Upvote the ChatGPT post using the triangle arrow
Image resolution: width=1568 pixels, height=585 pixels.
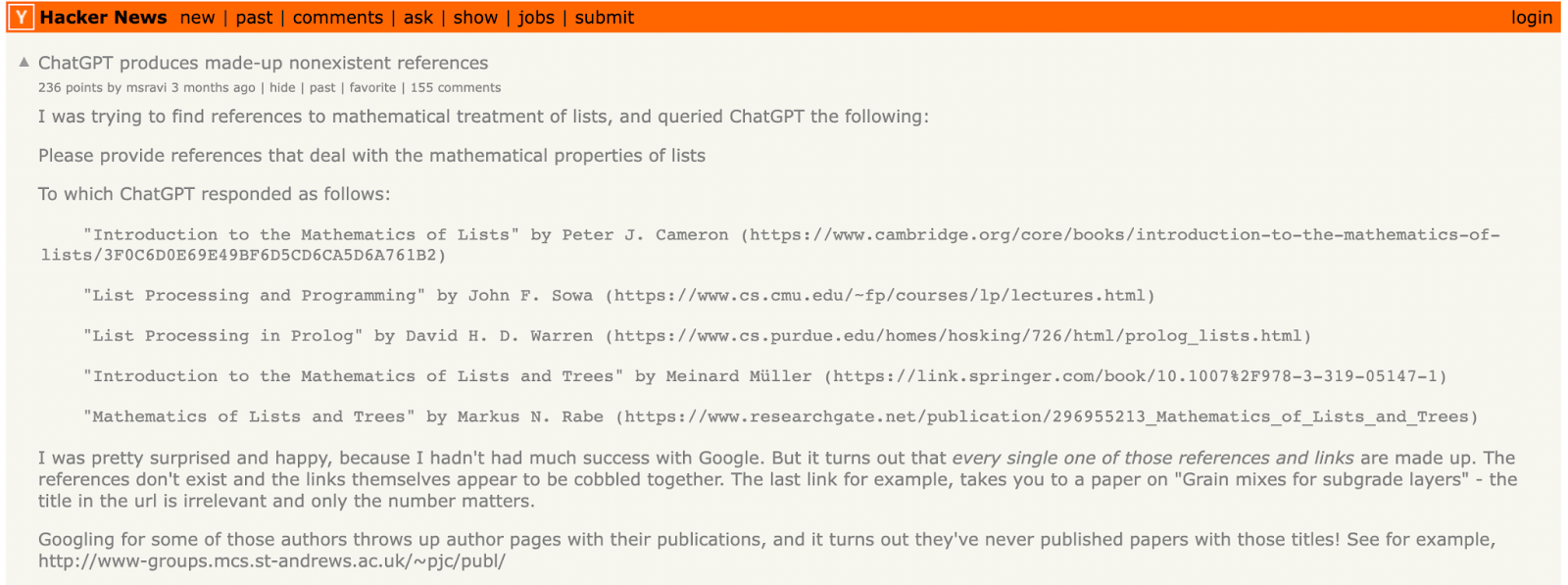point(24,62)
